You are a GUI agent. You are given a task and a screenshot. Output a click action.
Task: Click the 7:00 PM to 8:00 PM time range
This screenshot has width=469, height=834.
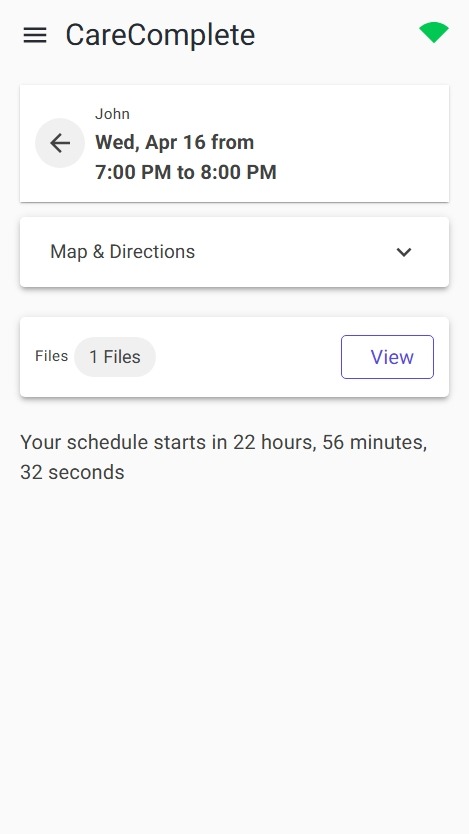[x=186, y=172]
